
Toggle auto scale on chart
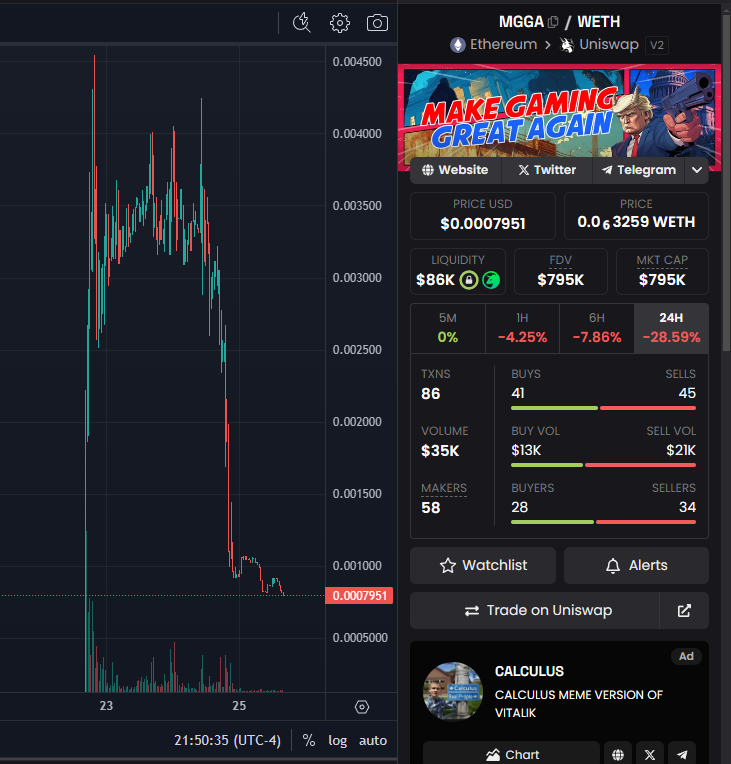(x=373, y=741)
